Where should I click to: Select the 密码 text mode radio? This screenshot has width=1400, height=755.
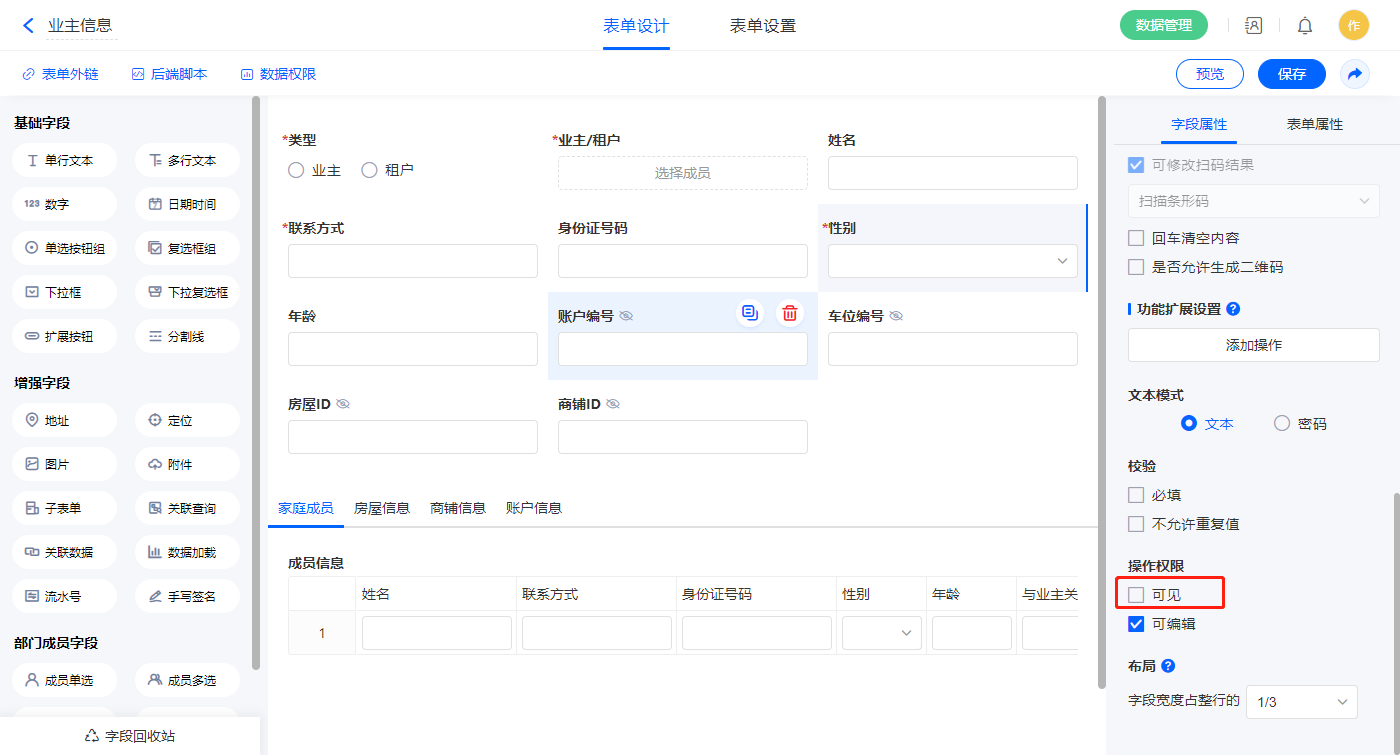[x=1282, y=423]
